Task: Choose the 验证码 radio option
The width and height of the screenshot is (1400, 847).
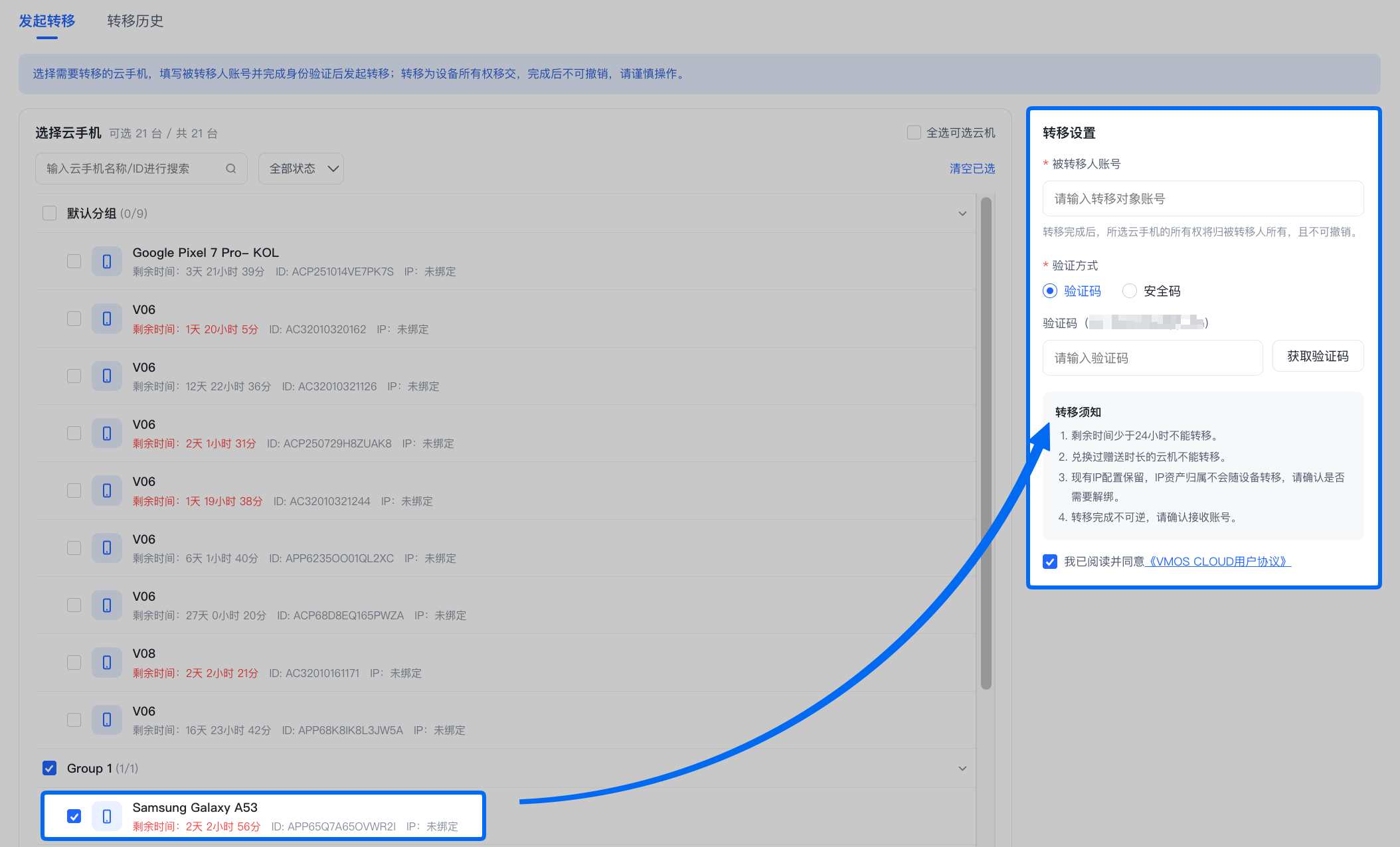Action: click(x=1050, y=291)
